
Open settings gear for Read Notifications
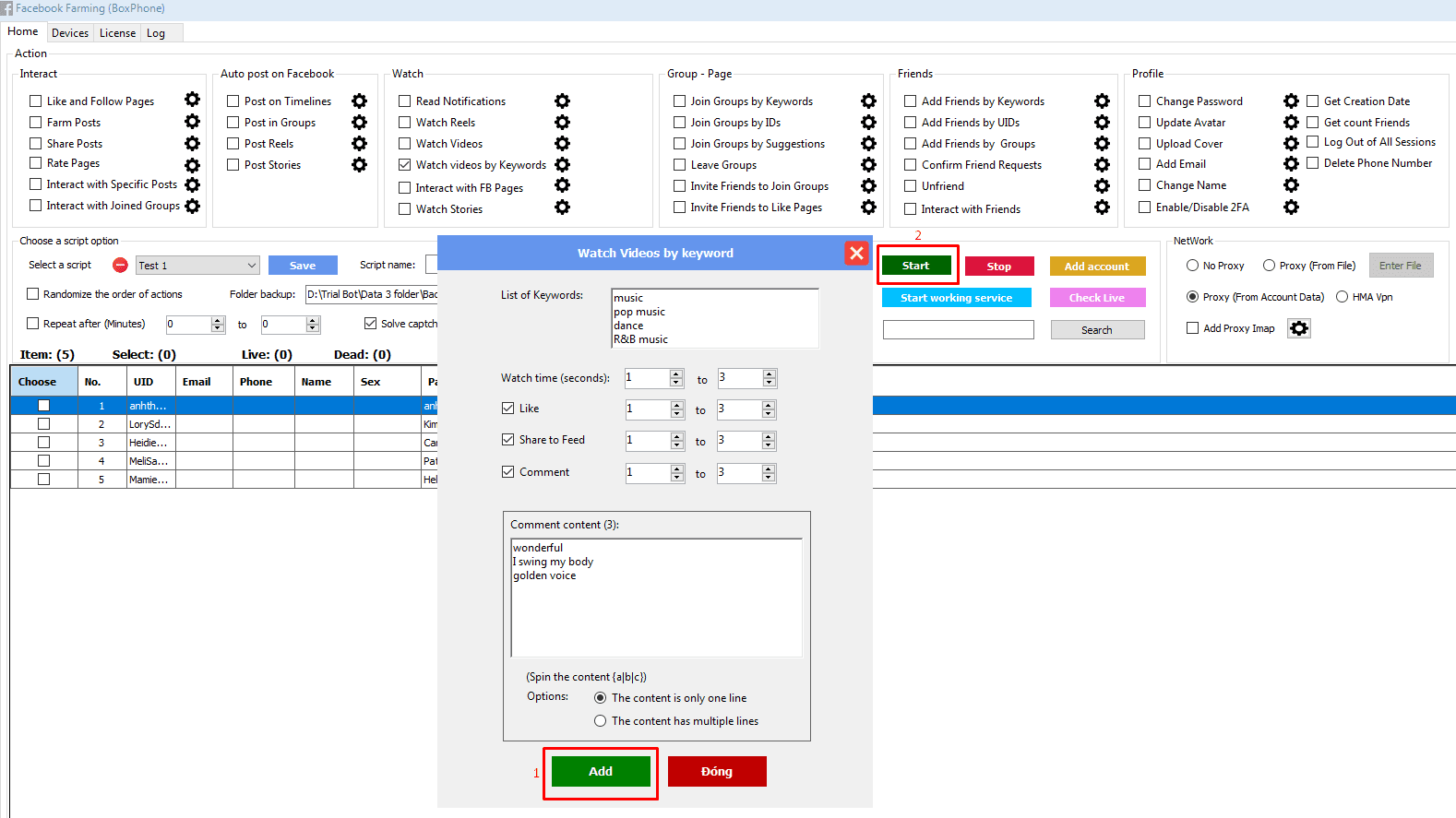click(562, 101)
